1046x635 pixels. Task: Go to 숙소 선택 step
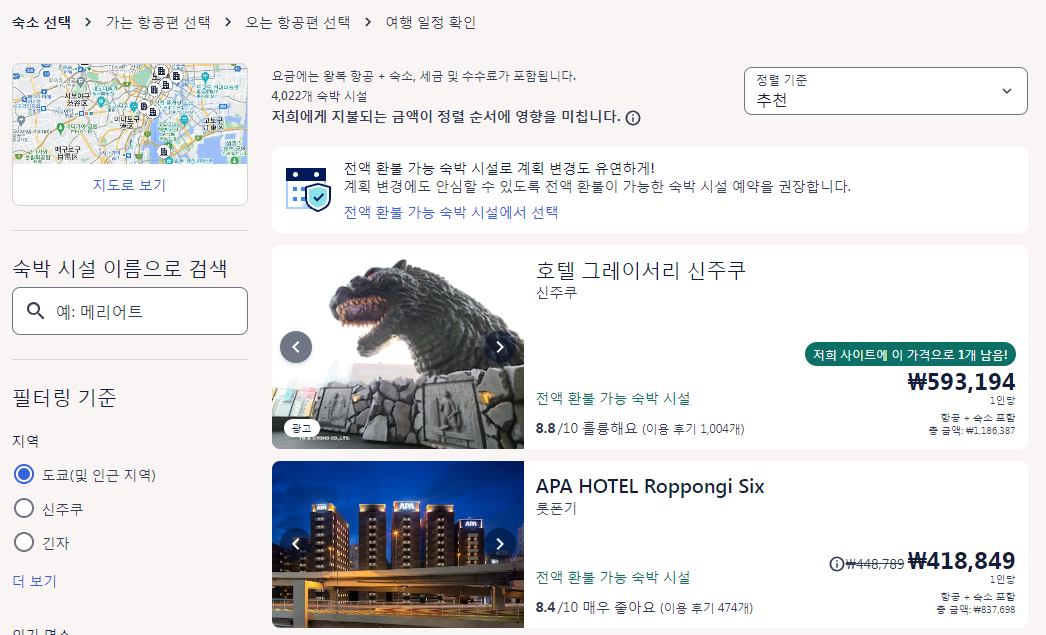coord(41,22)
